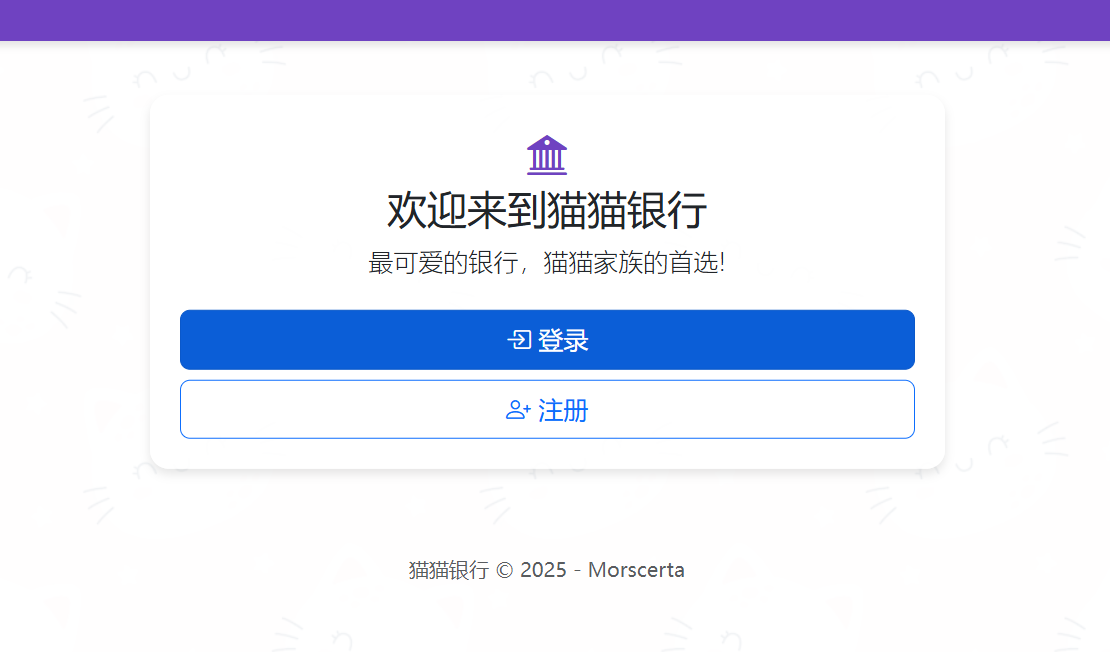The image size is (1110, 652).
Task: Click the slogan 最可爱的银行，猫猫家族的首选!
Action: coord(547,263)
